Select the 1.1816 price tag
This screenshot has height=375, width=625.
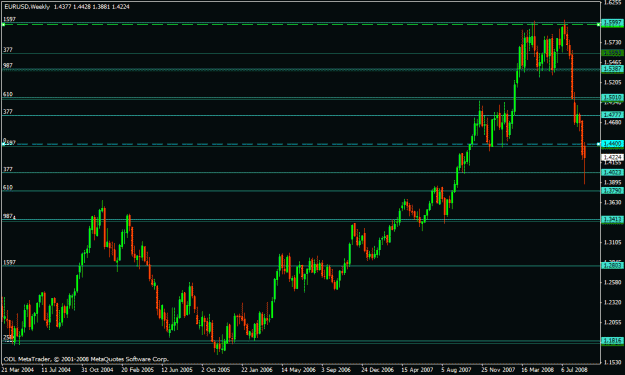tap(612, 340)
